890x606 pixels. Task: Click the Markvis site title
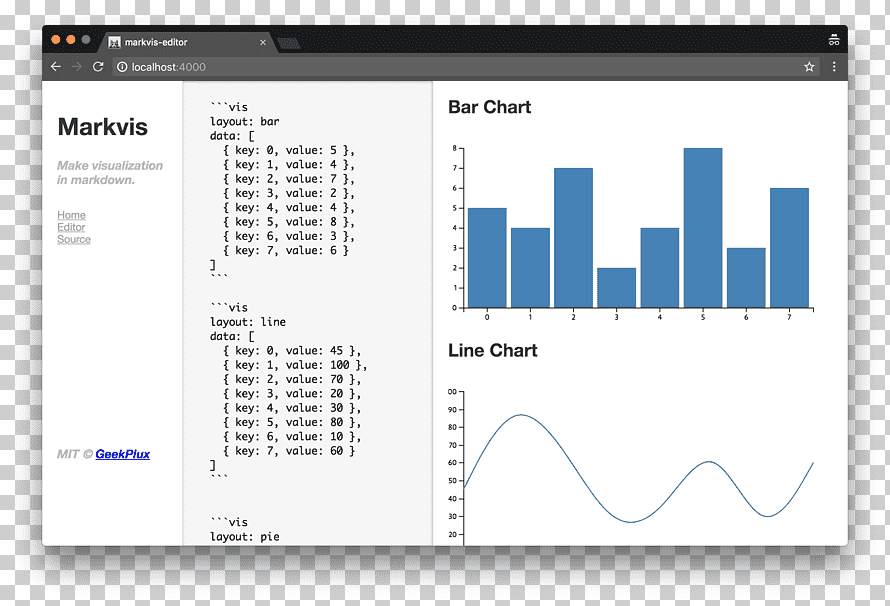coord(103,127)
